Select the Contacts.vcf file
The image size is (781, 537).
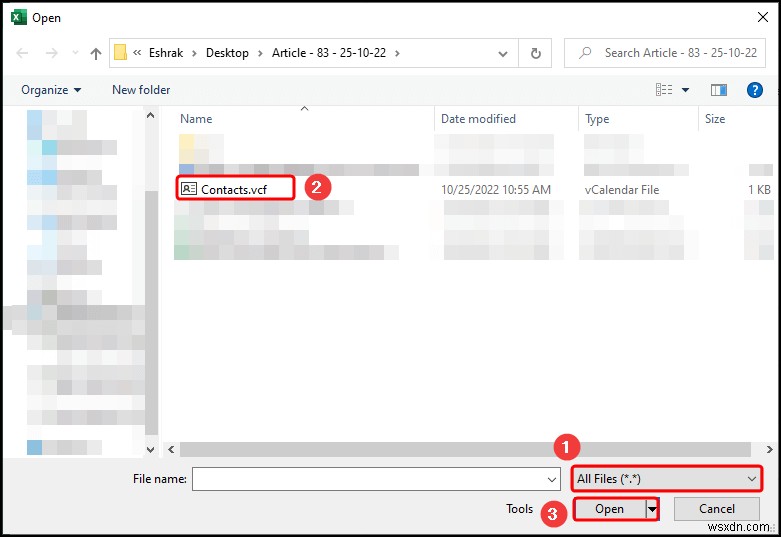click(x=234, y=190)
